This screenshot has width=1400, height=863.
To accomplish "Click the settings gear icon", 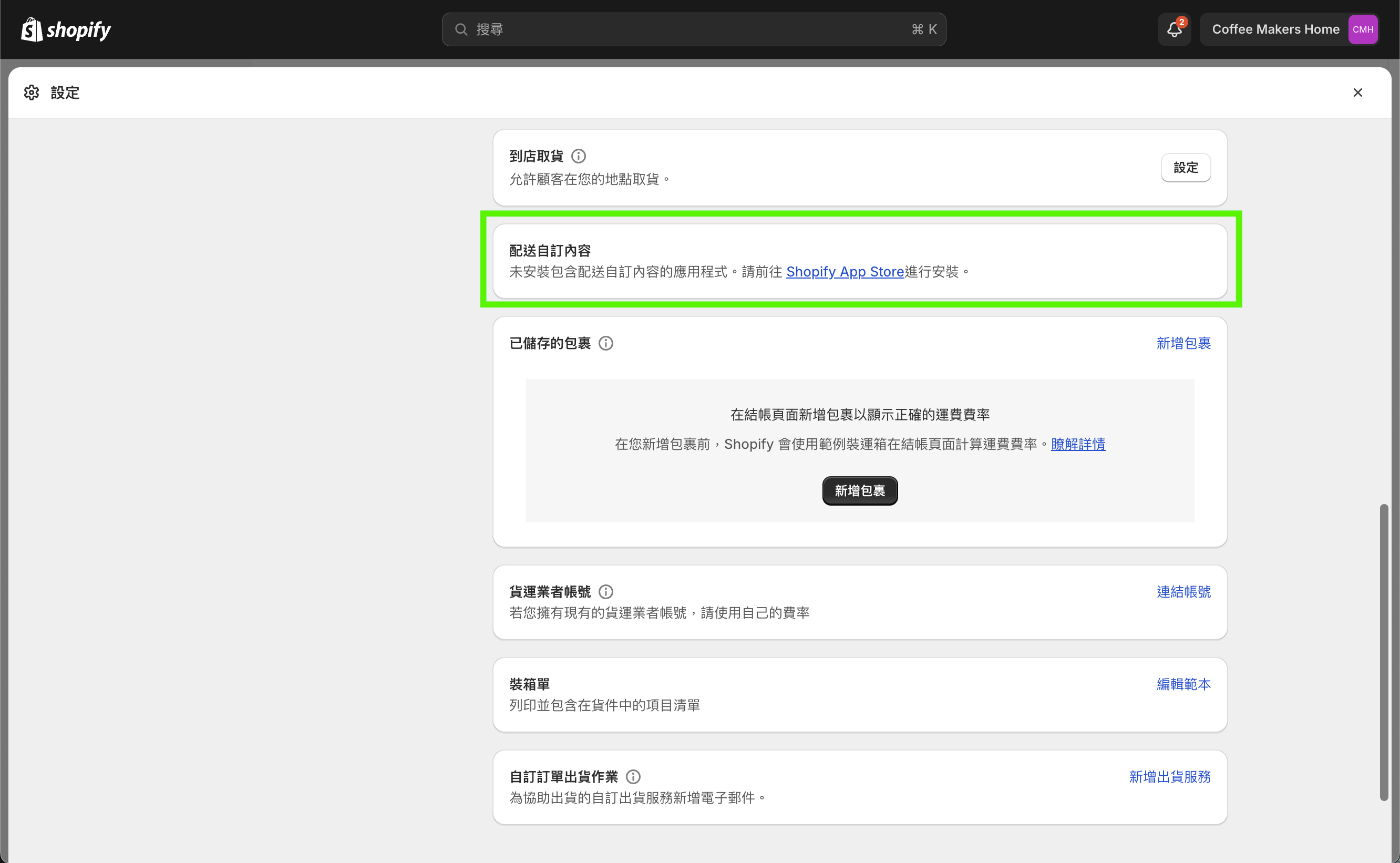I will pyautogui.click(x=32, y=93).
